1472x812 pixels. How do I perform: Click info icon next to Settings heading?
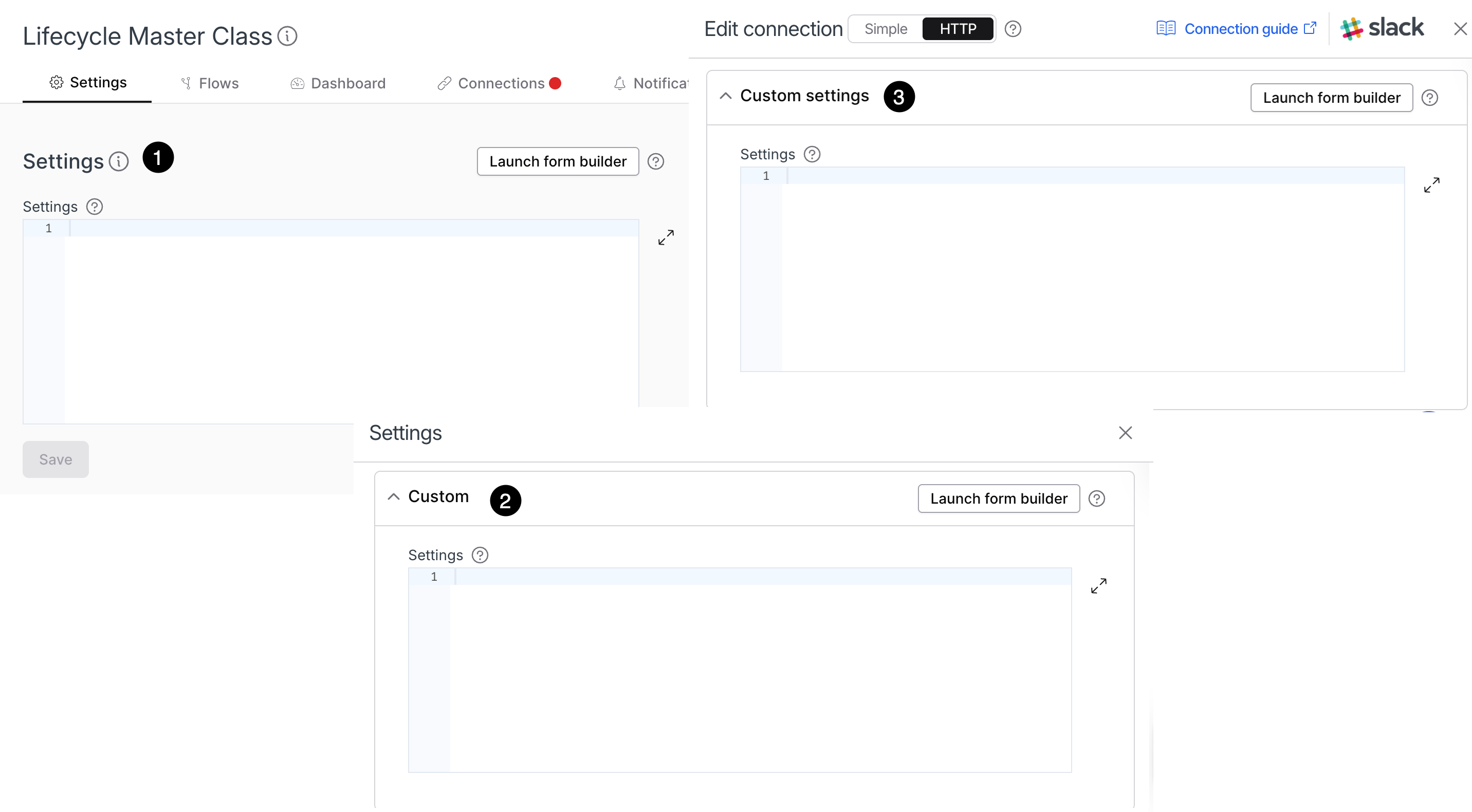click(119, 162)
